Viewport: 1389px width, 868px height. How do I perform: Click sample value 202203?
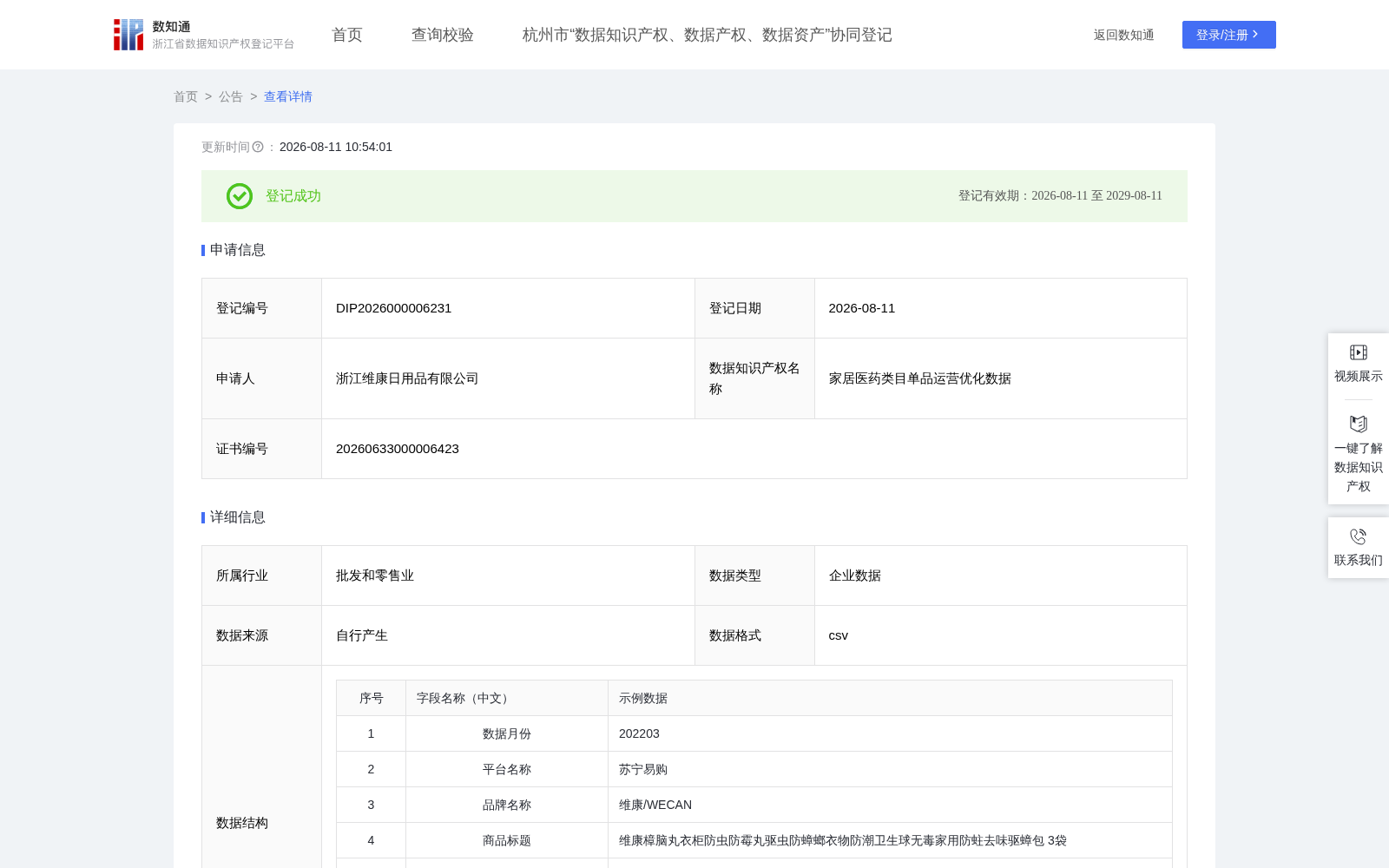[x=640, y=734]
